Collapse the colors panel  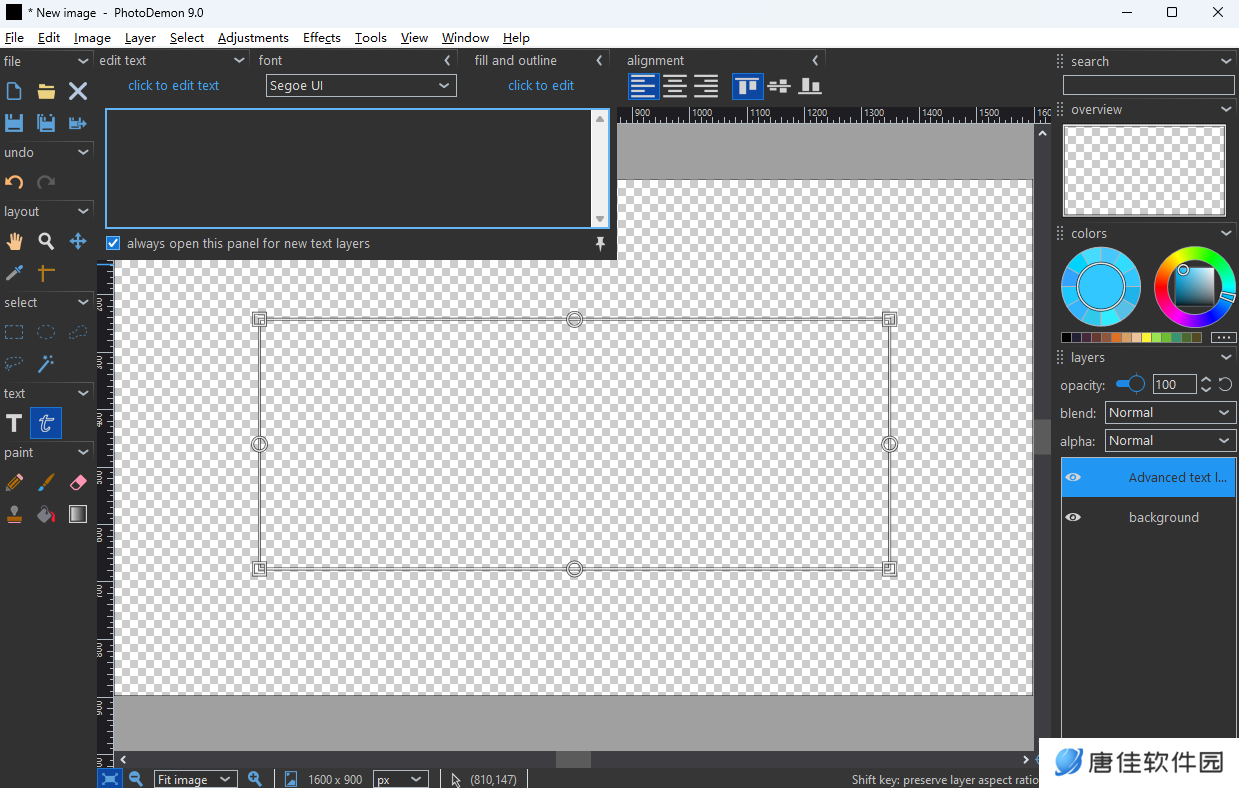point(1226,234)
